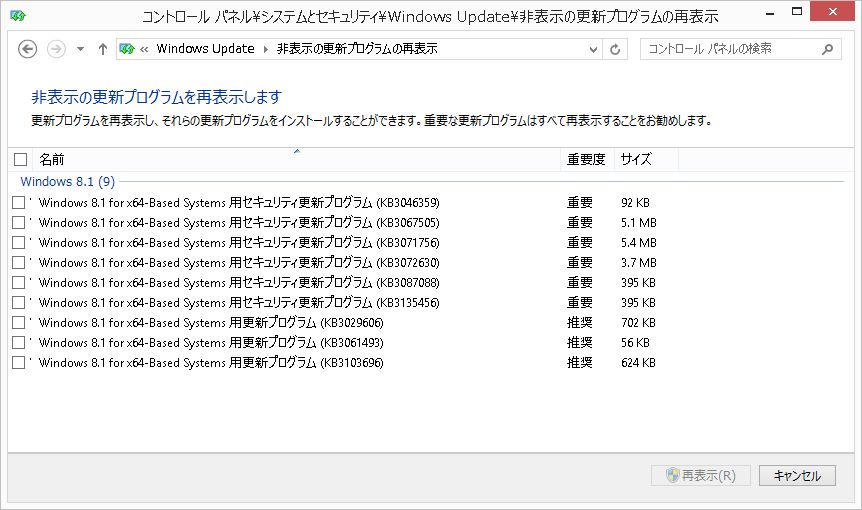
Task: Select the KB3046359 security update row text
Action: [x=239, y=202]
